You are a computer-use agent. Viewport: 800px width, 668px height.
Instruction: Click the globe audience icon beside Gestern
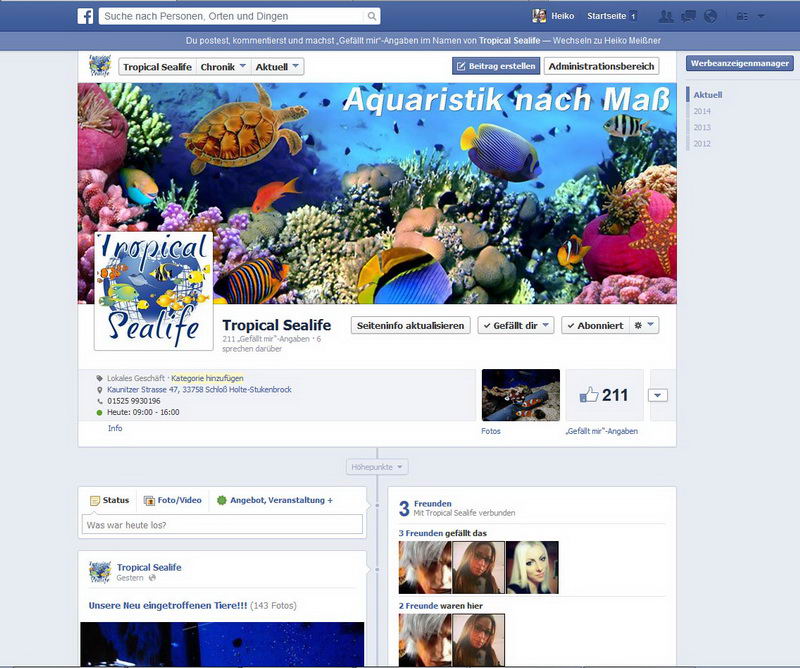152,578
